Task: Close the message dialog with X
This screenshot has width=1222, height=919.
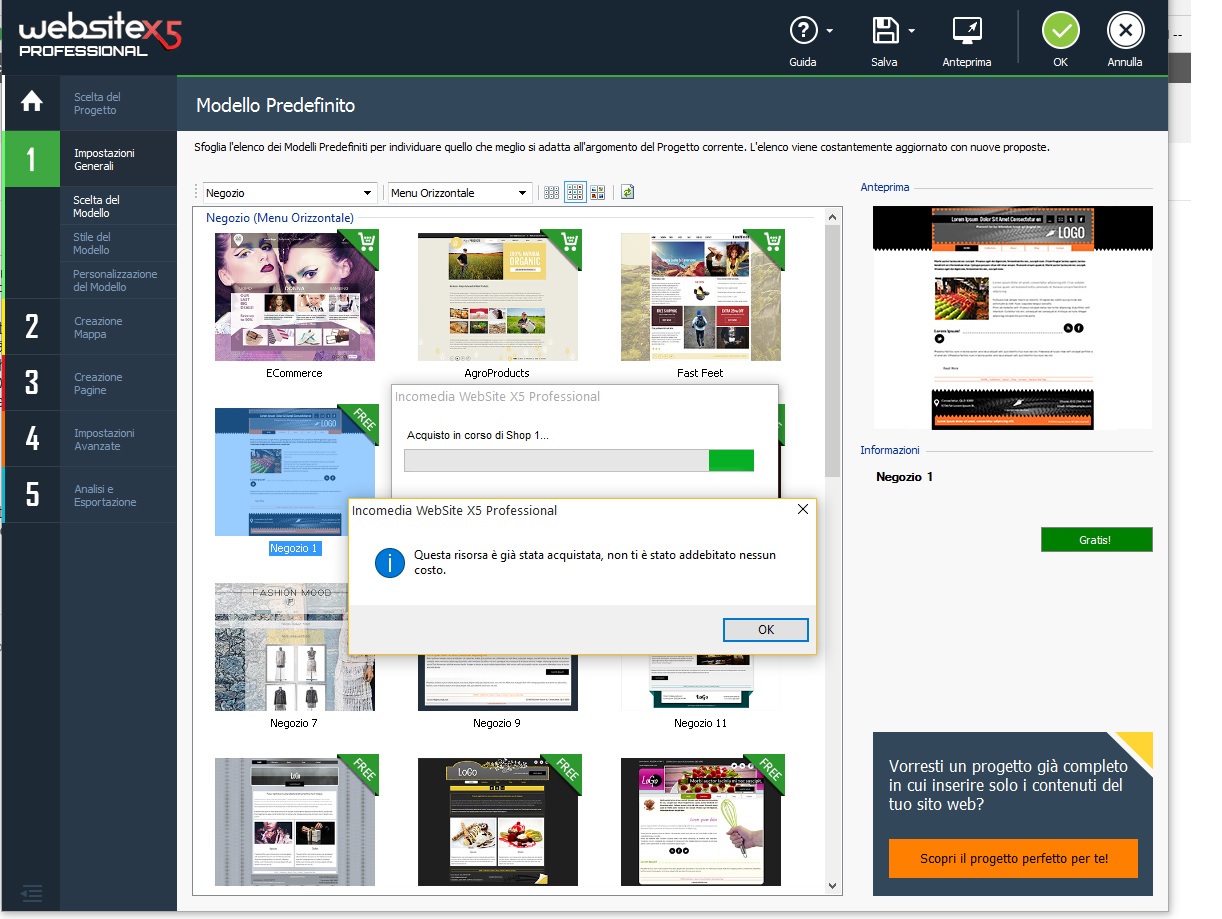Action: pos(802,510)
